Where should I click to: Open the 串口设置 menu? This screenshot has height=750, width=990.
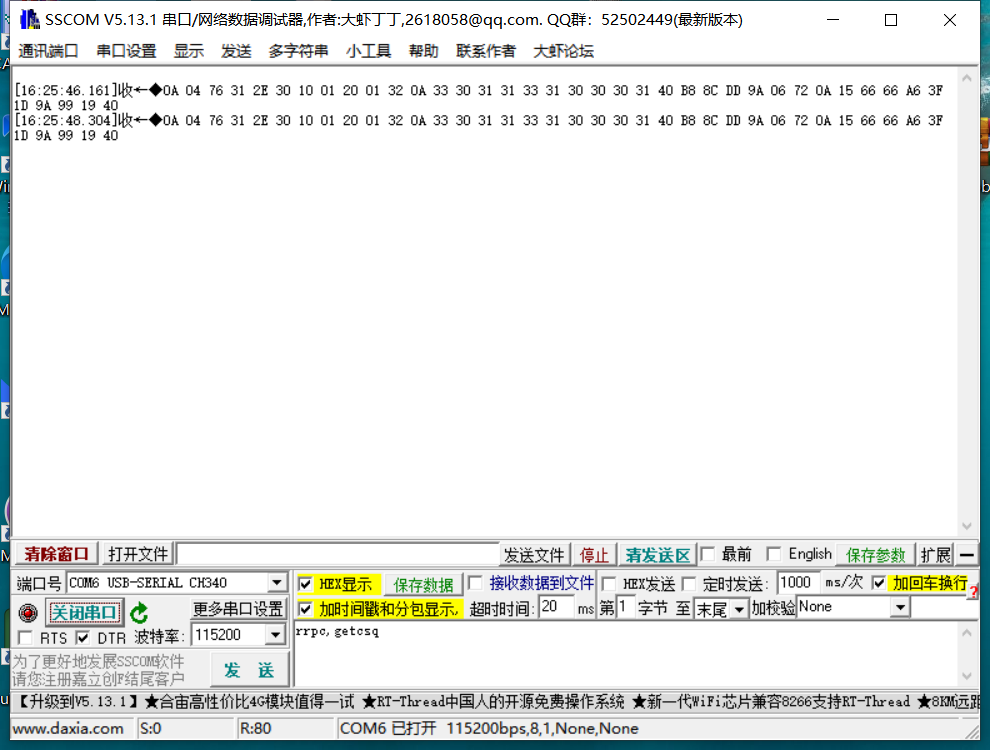tap(115, 50)
